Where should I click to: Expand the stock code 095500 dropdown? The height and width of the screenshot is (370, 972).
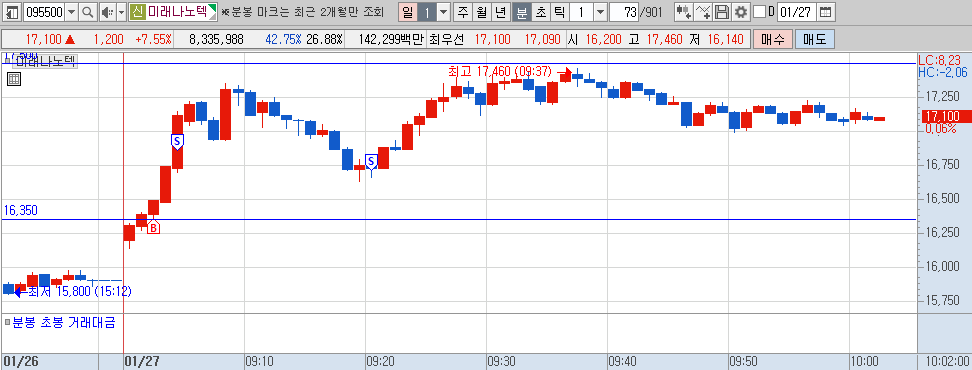71,12
